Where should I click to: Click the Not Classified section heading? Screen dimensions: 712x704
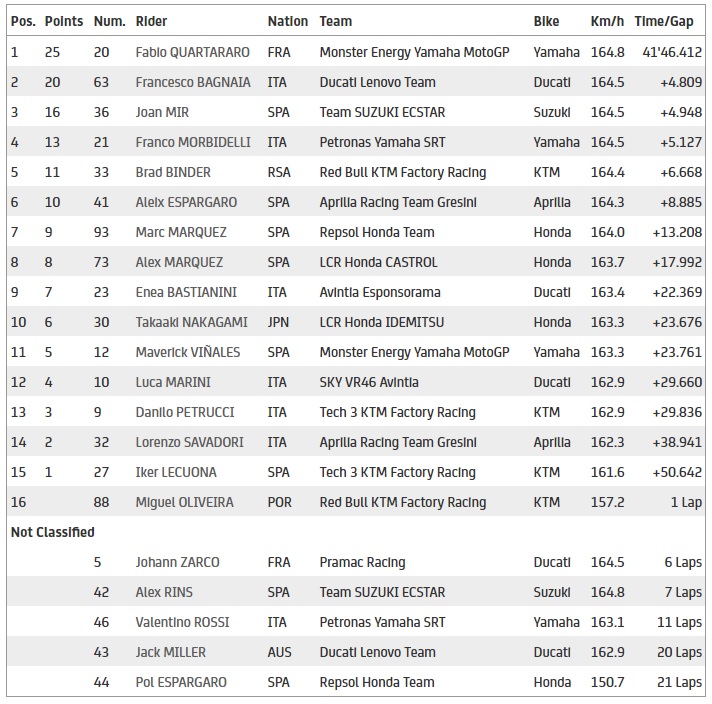click(52, 532)
